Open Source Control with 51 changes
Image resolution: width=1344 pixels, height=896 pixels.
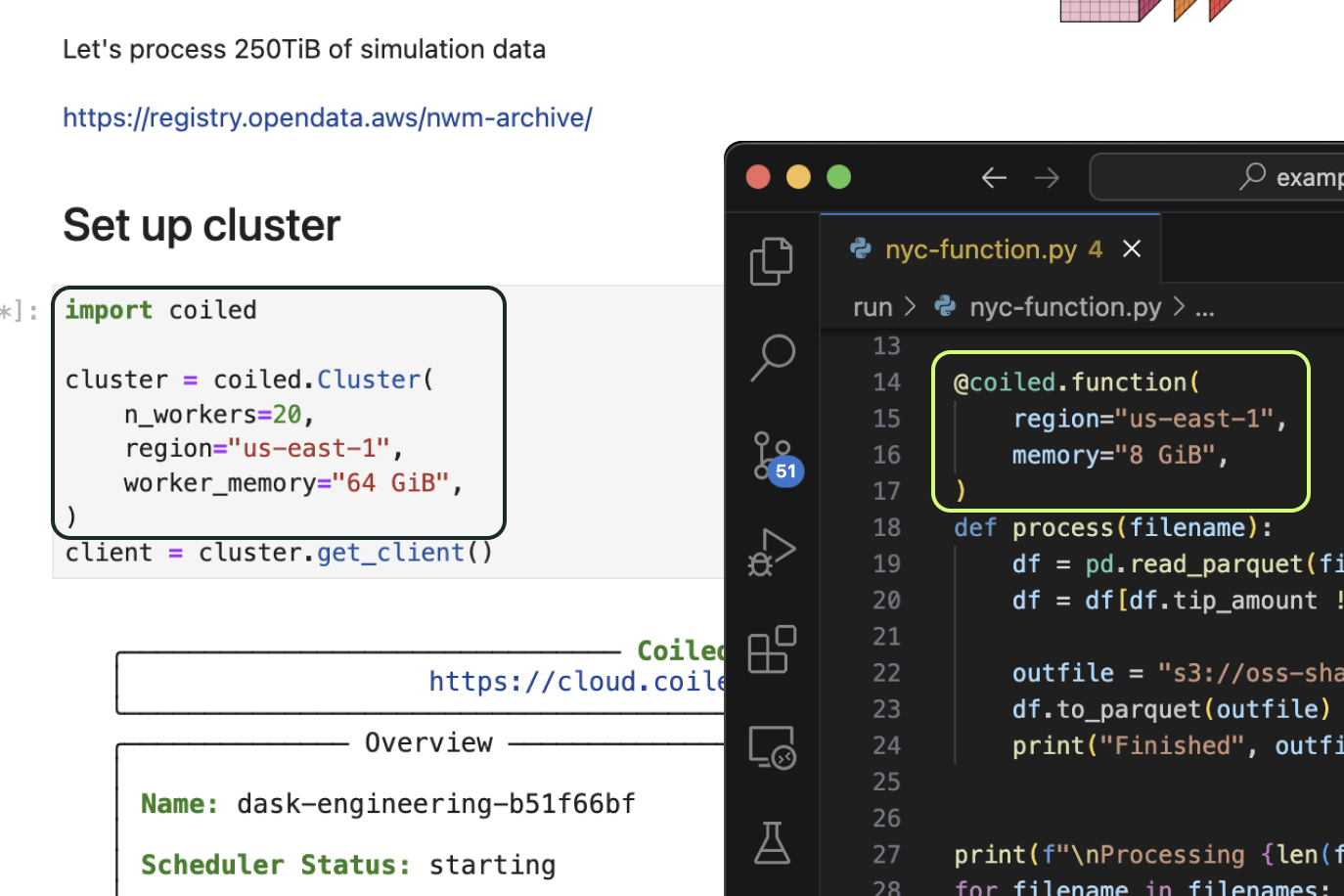click(x=777, y=458)
